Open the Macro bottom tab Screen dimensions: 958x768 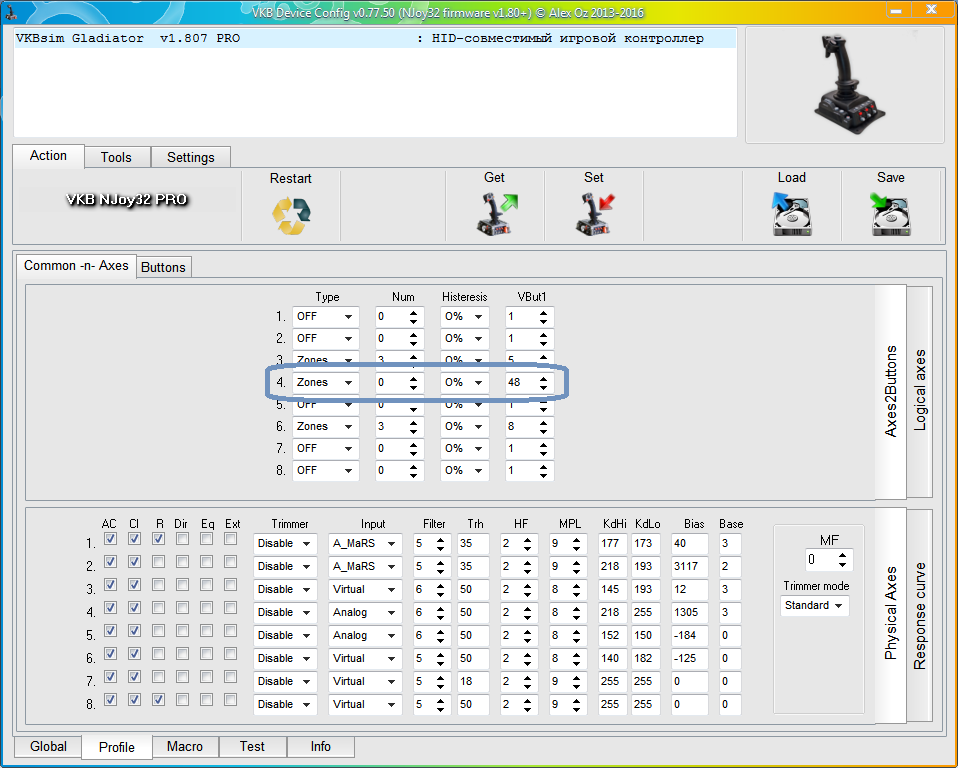pyautogui.click(x=185, y=746)
